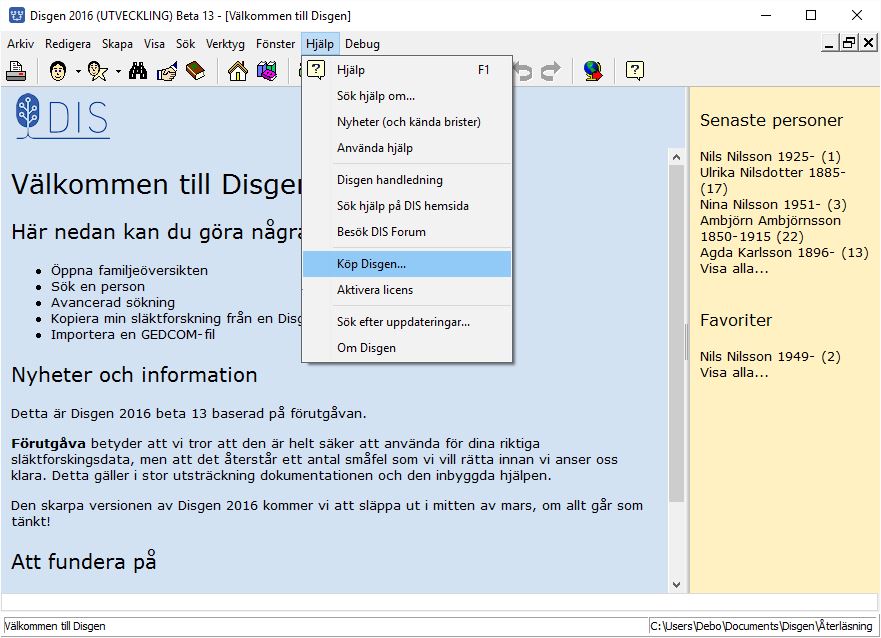881x638 pixels.
Task: Open person Agda Karlsson 1896- (13)
Action: pyautogui.click(x=784, y=253)
